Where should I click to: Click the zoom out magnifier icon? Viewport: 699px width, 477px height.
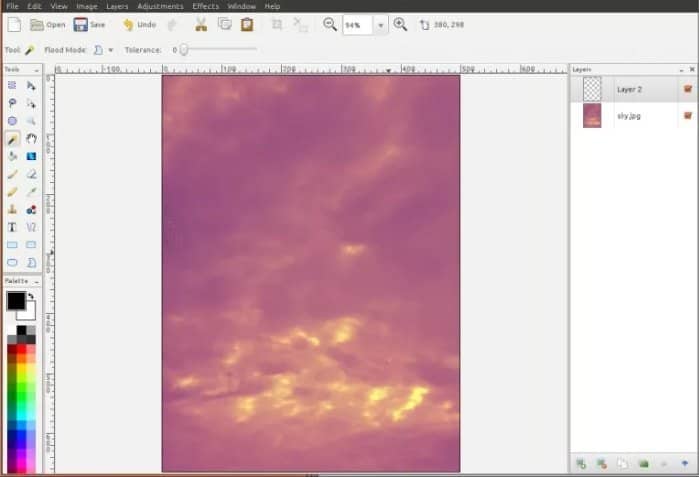tap(330, 25)
